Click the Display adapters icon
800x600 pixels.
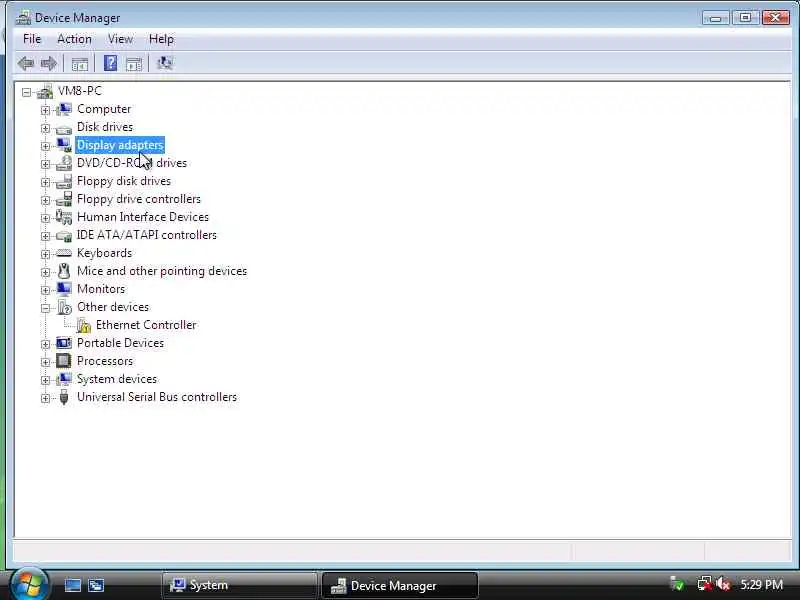(64, 145)
